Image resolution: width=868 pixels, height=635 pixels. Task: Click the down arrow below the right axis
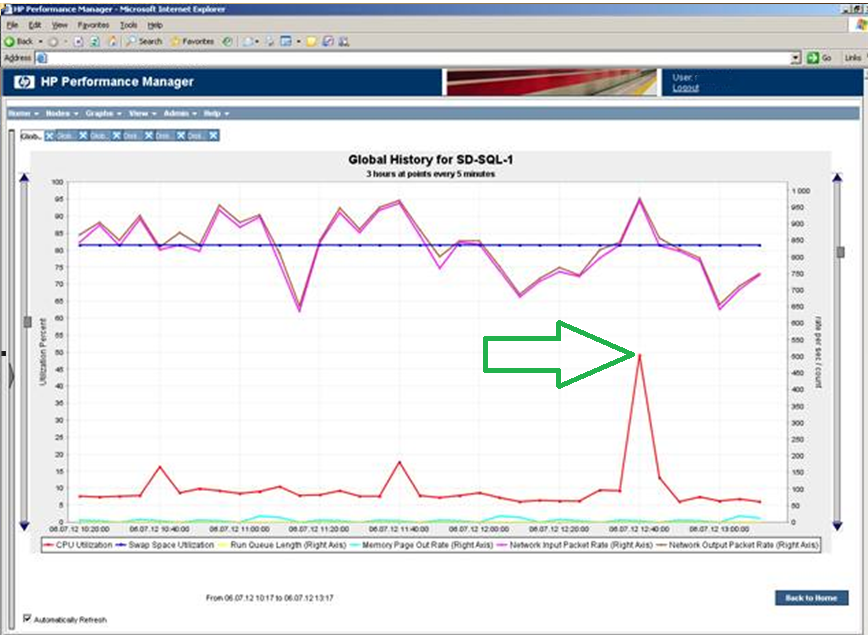click(x=837, y=525)
